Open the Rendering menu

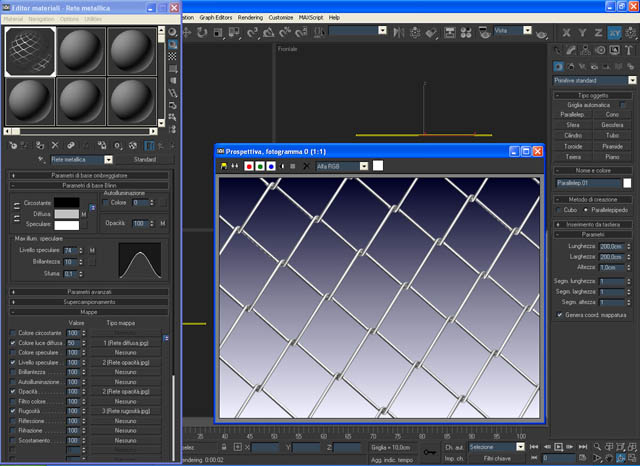251,17
